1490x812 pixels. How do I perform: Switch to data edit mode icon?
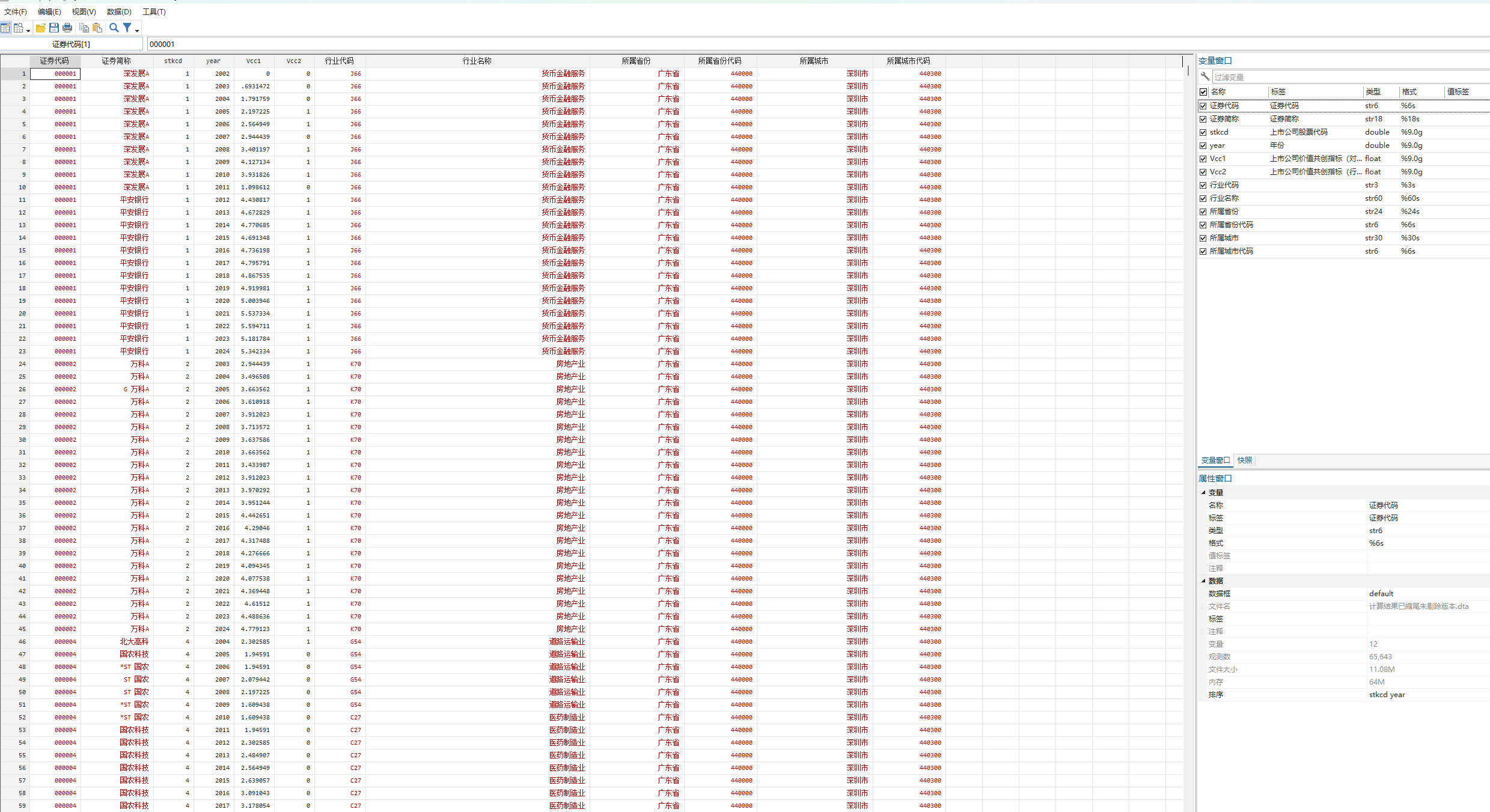coord(5,28)
